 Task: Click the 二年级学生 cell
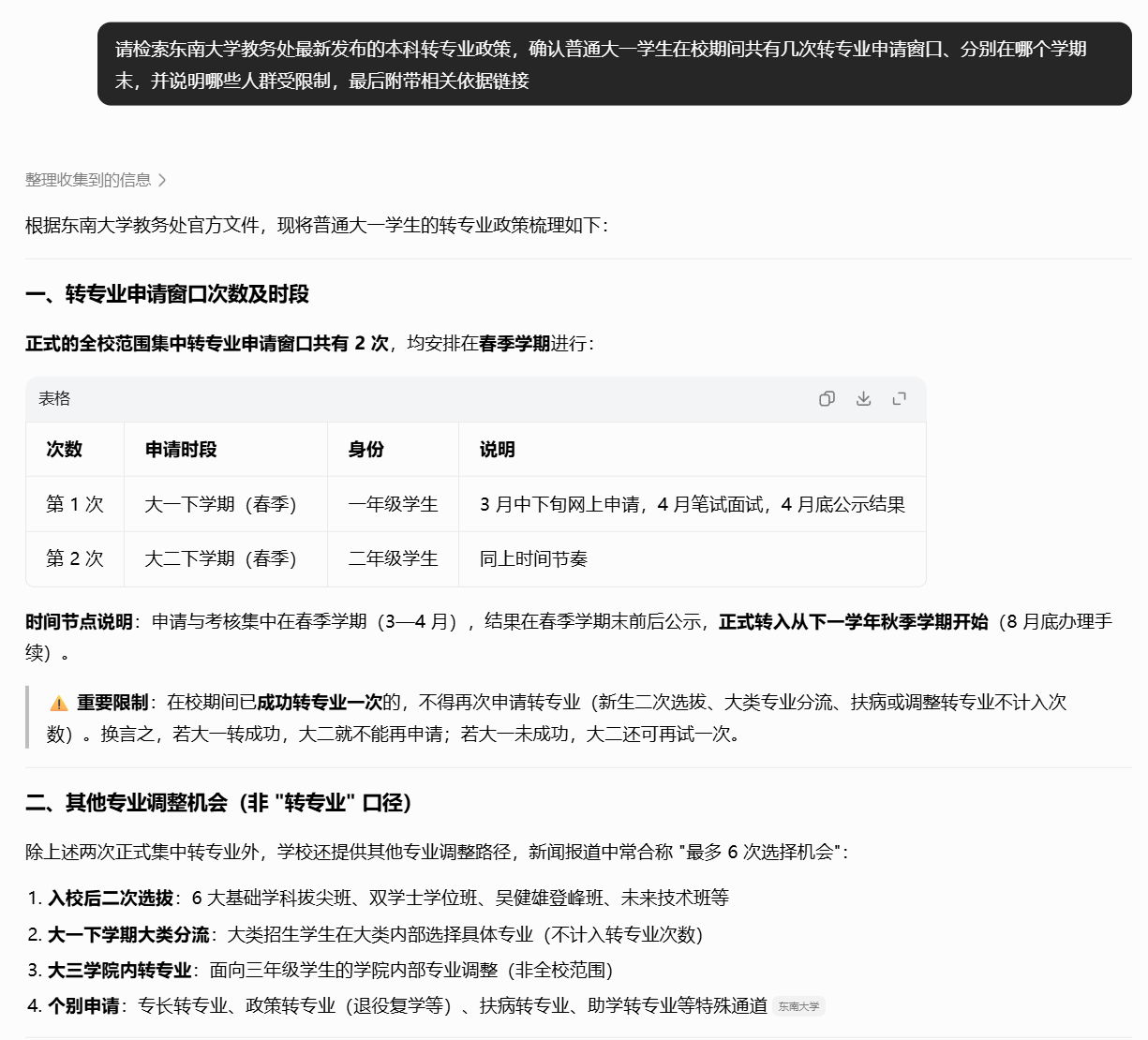[x=394, y=558]
